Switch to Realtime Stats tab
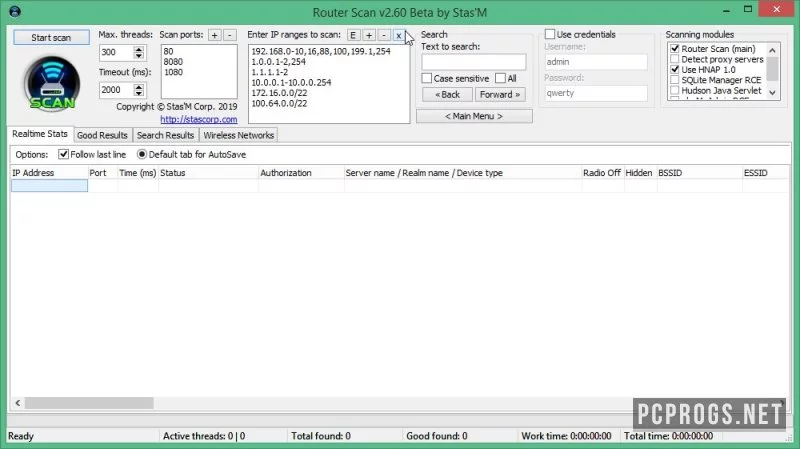This screenshot has width=800, height=449. pos(40,134)
